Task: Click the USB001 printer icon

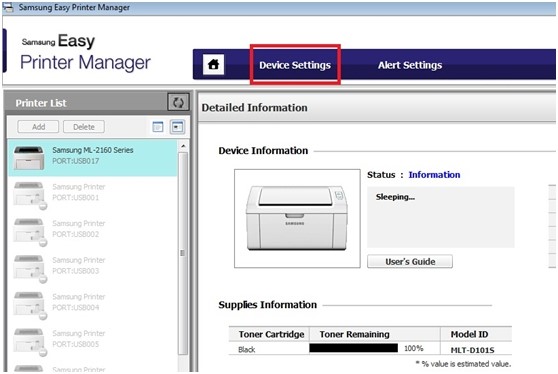Action: [x=30, y=195]
